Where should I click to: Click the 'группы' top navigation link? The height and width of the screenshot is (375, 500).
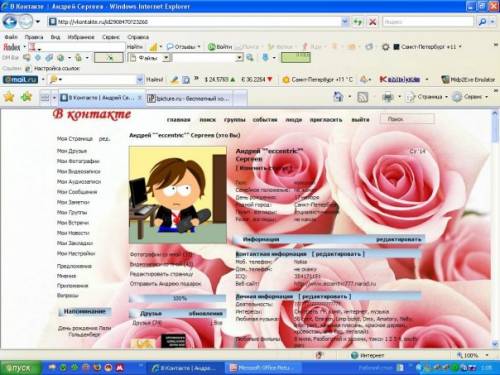tap(235, 120)
